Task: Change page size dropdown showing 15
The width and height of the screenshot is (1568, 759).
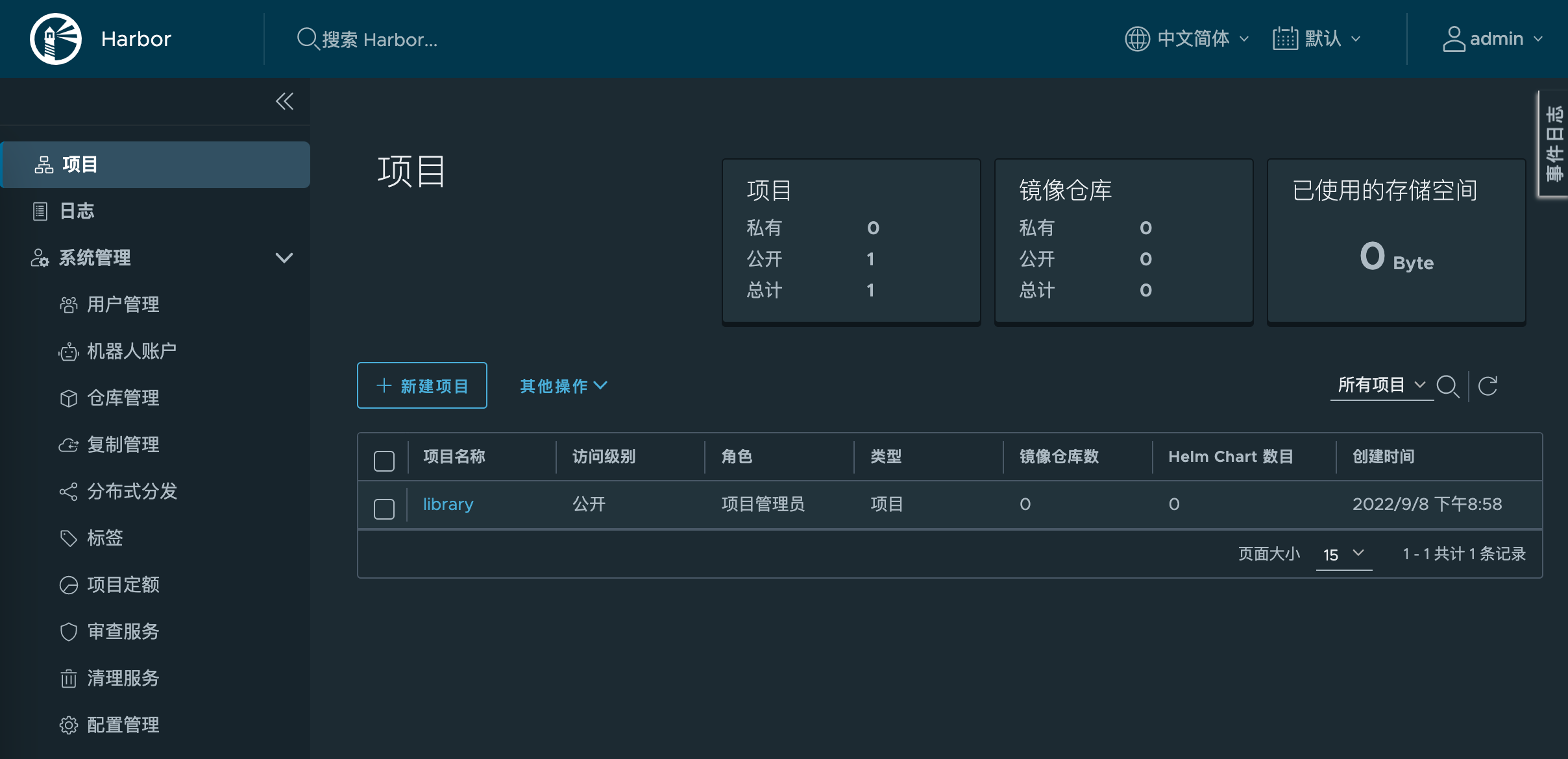Action: (1343, 555)
